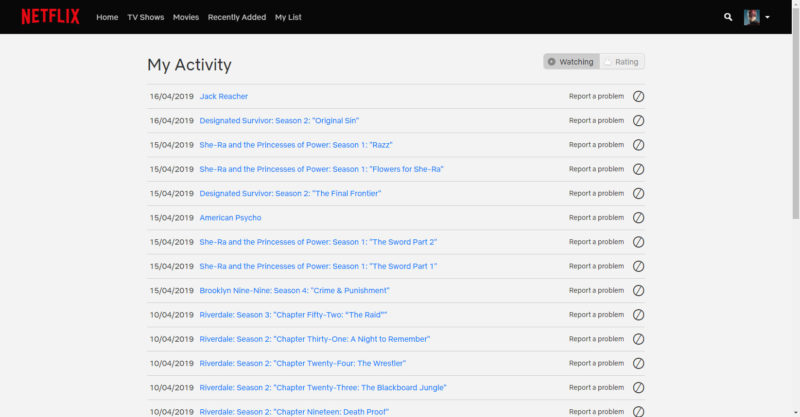Screen dimensions: 800x417
Task: Click the page vertical scrollbar thumb
Action: click(x=795, y=113)
